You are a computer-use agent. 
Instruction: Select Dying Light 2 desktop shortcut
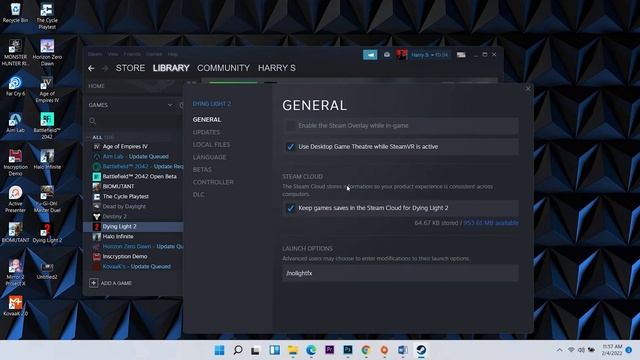coord(47,233)
